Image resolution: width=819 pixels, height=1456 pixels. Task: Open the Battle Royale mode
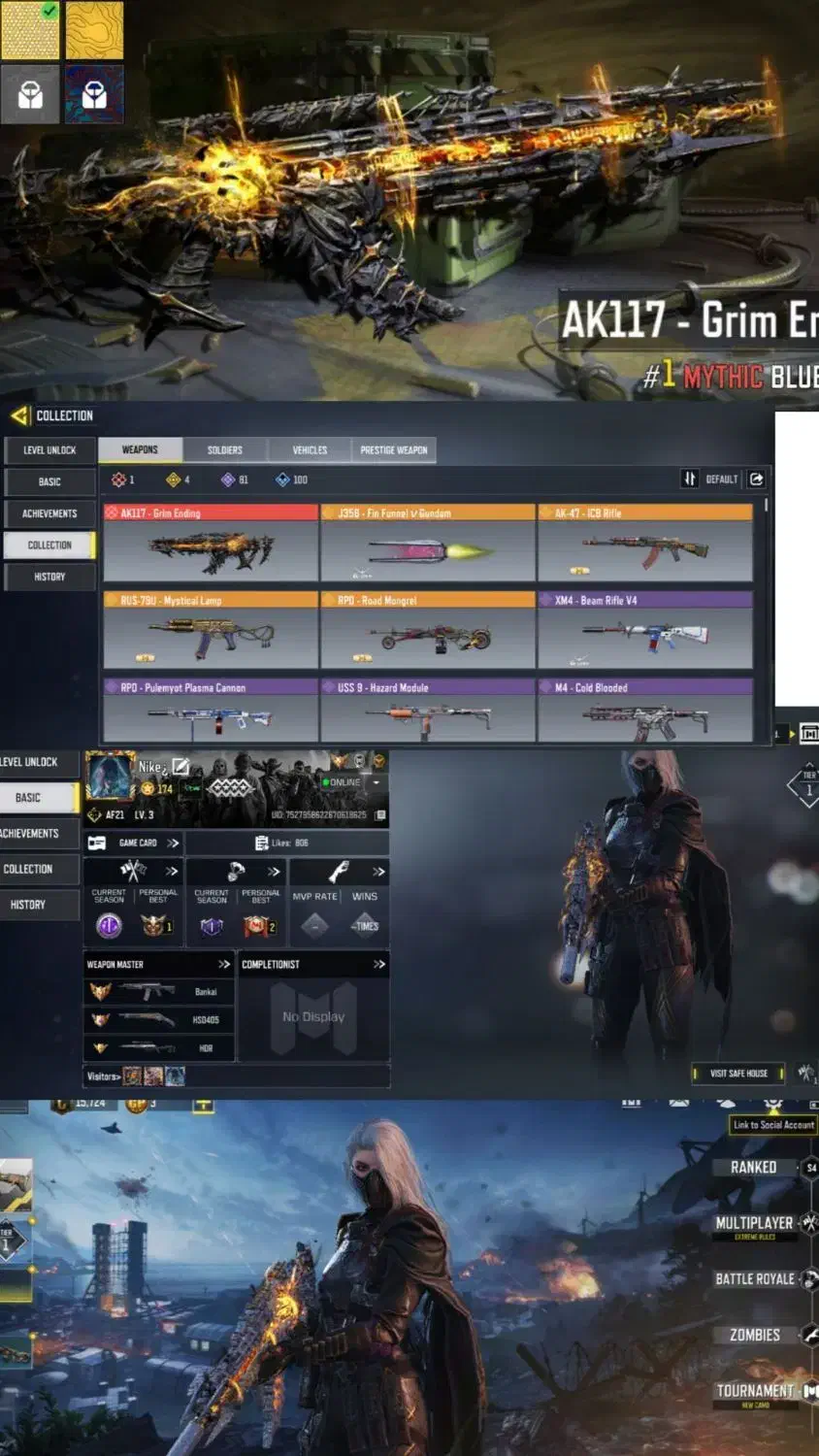[755, 1278]
